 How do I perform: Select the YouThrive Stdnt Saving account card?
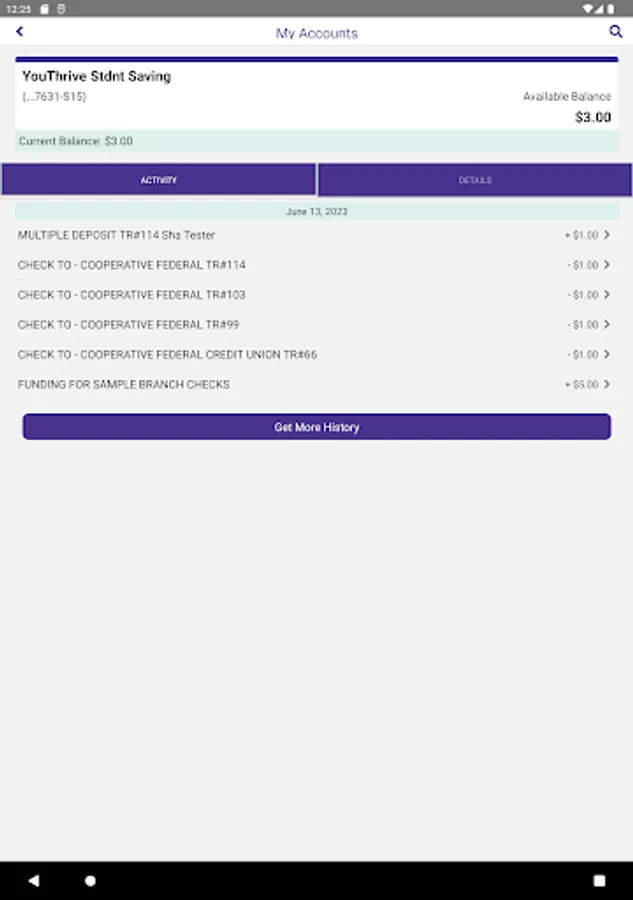coord(317,94)
